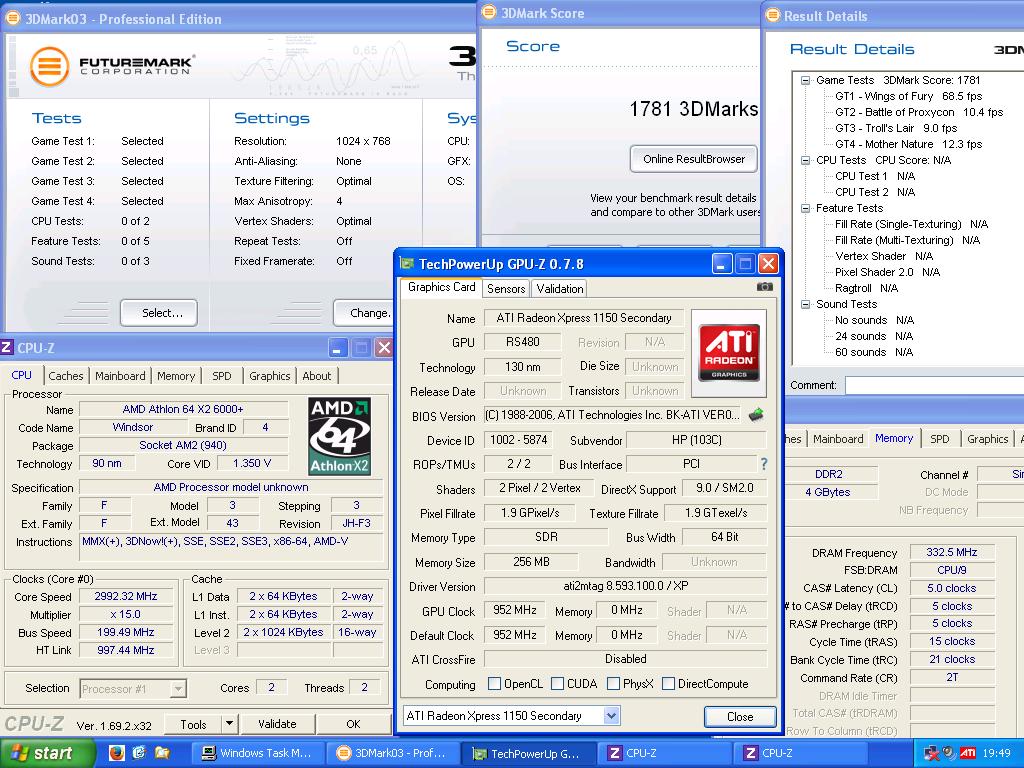Open the Processor #1 selection dropdown
The height and width of the screenshot is (768, 1024).
178,688
